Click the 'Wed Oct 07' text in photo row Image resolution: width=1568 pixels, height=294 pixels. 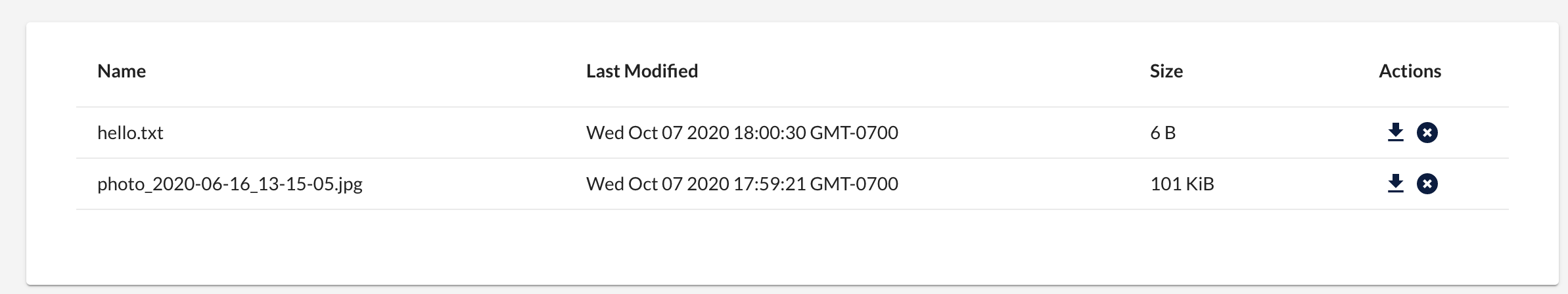pyautogui.click(x=634, y=184)
